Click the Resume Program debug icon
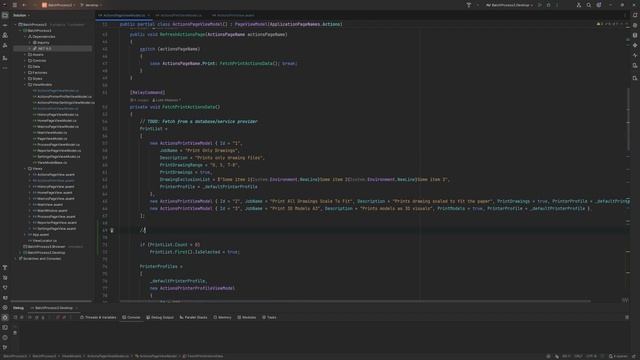The height and width of the screenshot is (360, 640). [30, 317]
